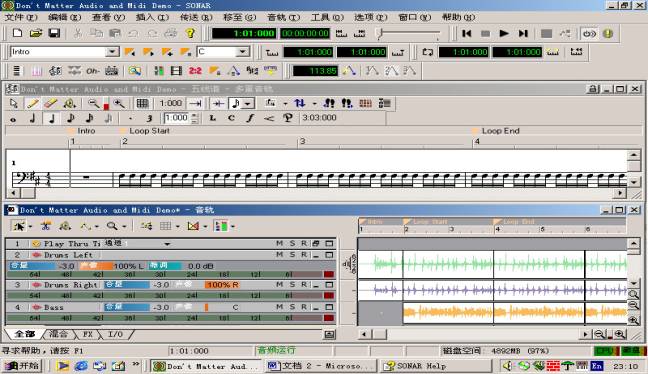Switch to the 混合 (Mix) tab
The height and width of the screenshot is (374, 648).
click(x=59, y=334)
